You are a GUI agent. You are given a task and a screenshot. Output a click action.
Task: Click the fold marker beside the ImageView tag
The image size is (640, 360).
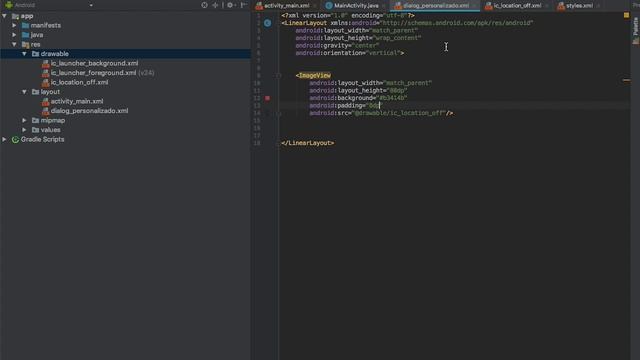tap(278, 76)
